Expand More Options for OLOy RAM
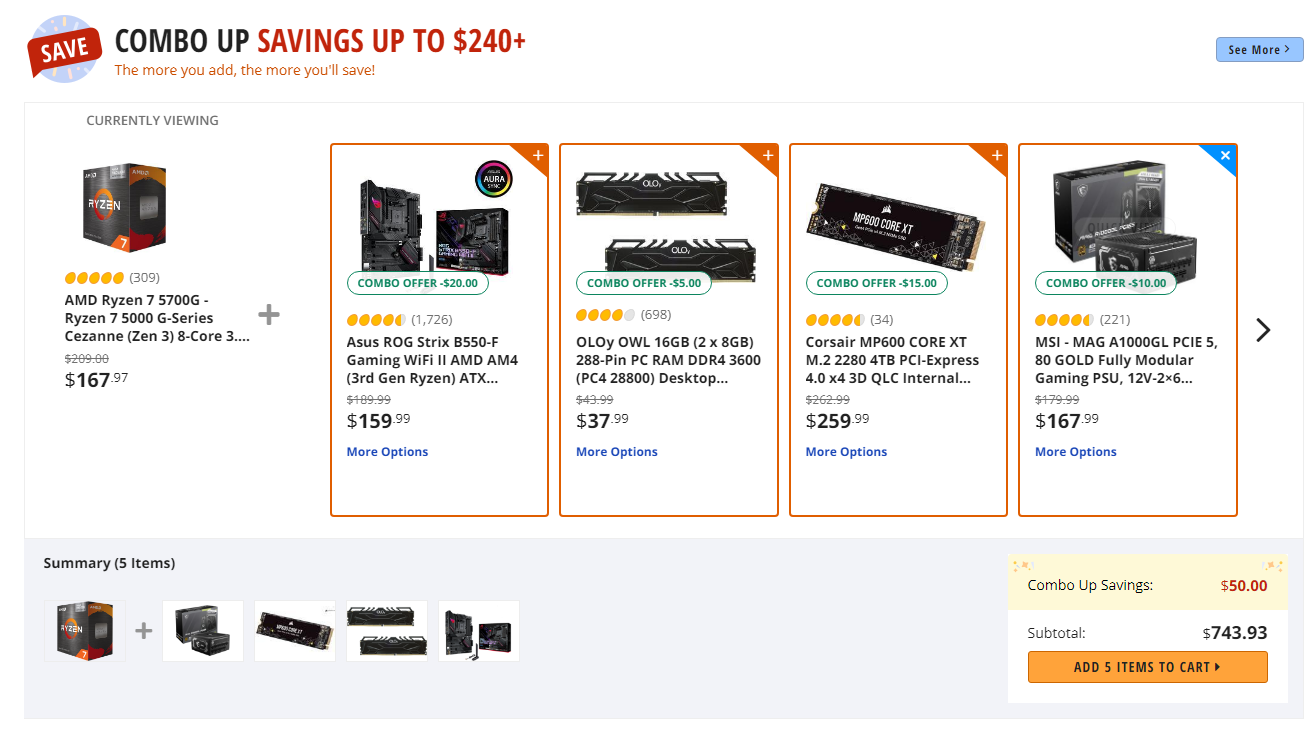This screenshot has width=1315, height=732. [x=616, y=452]
